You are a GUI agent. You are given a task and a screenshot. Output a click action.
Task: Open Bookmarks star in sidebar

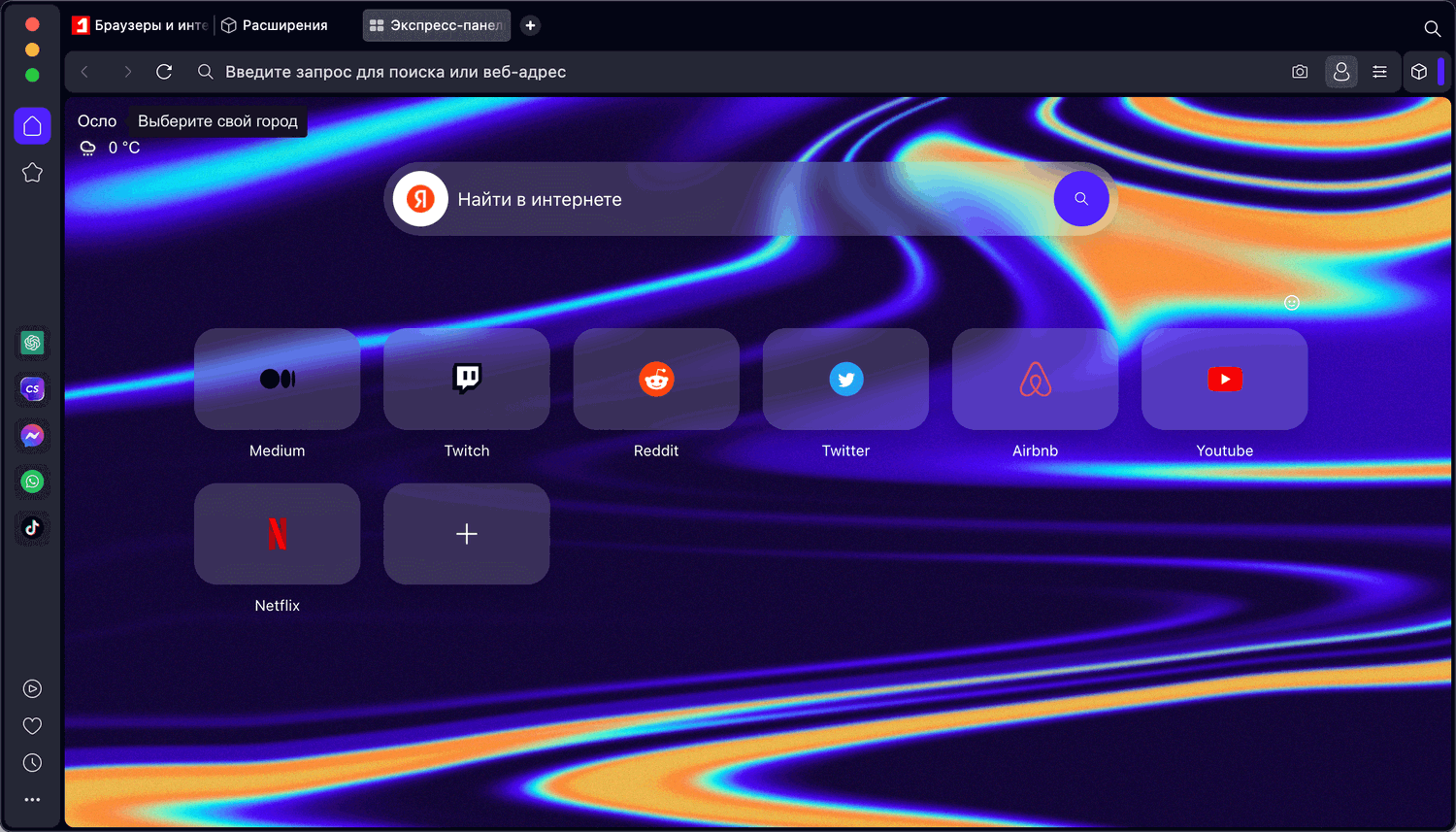pyautogui.click(x=32, y=173)
